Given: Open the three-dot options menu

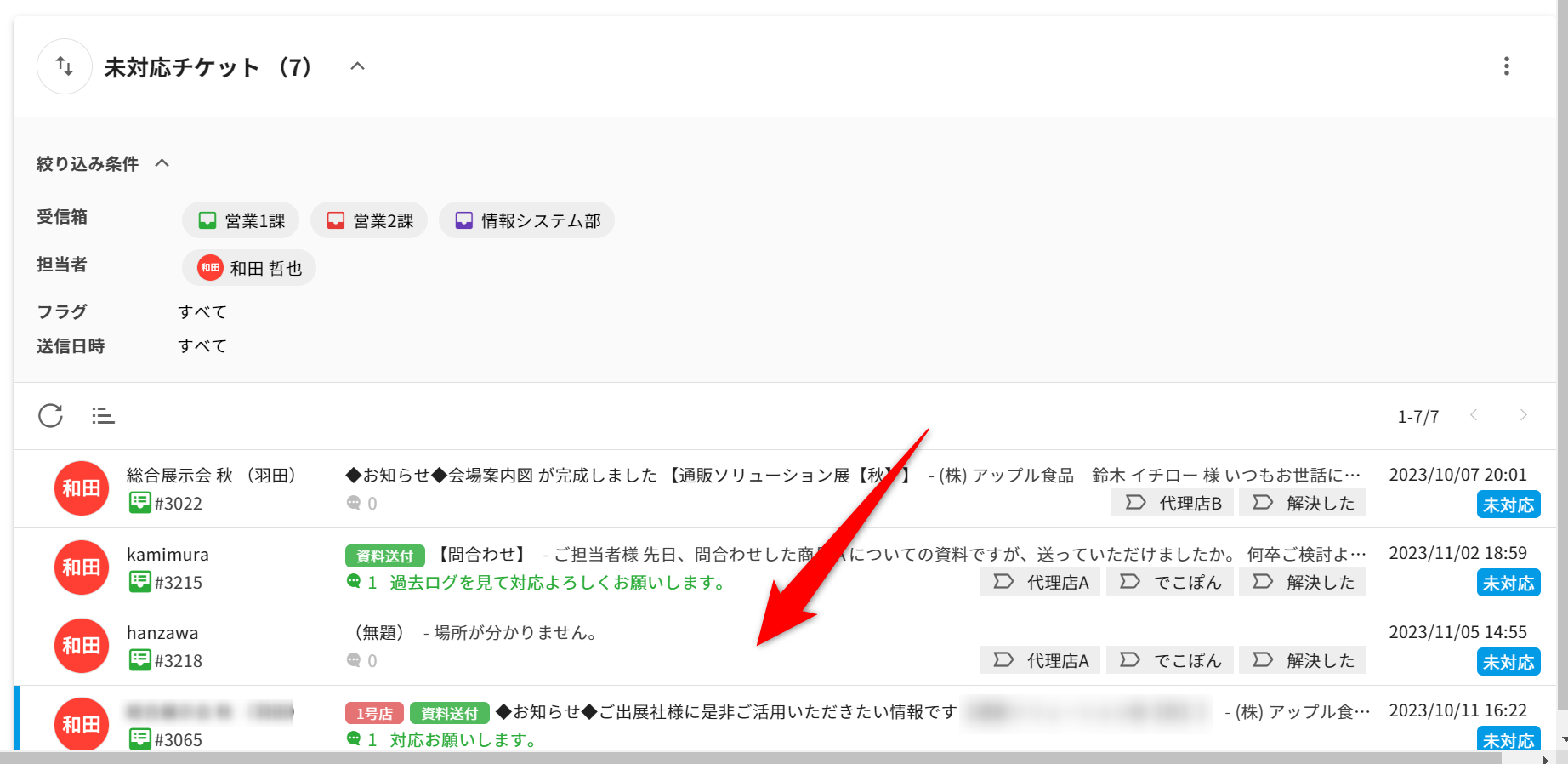Looking at the screenshot, I should (1506, 66).
